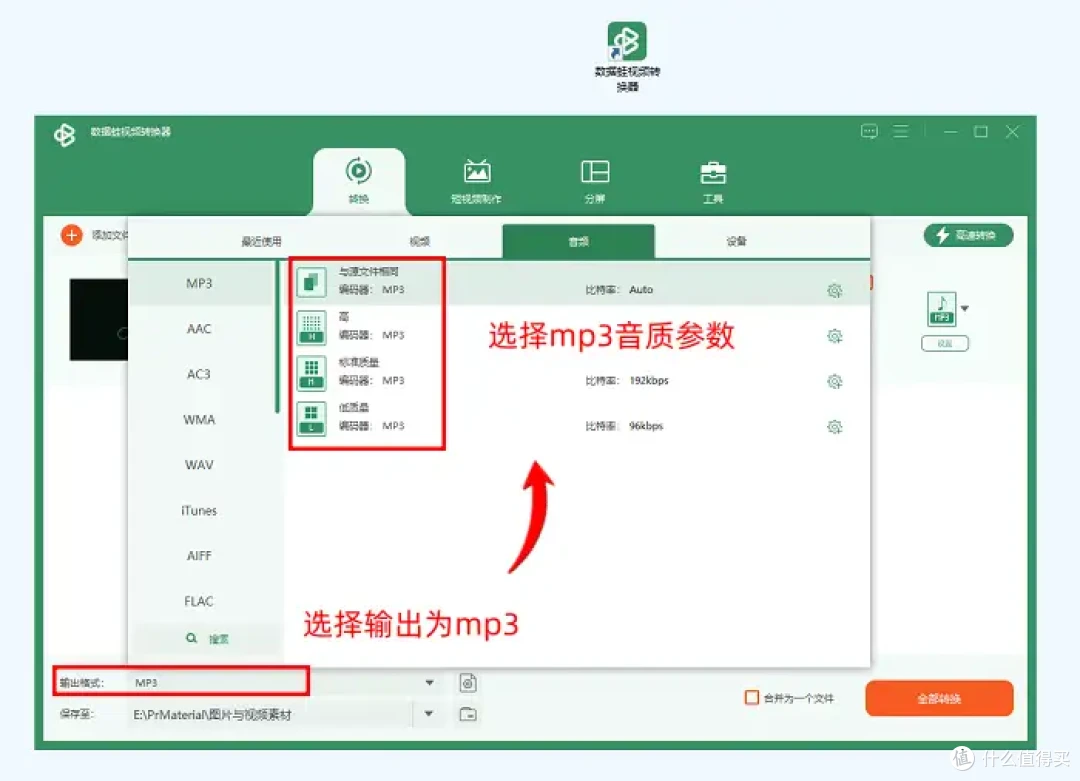
Task: Open the short video creation tab
Action: (x=477, y=182)
